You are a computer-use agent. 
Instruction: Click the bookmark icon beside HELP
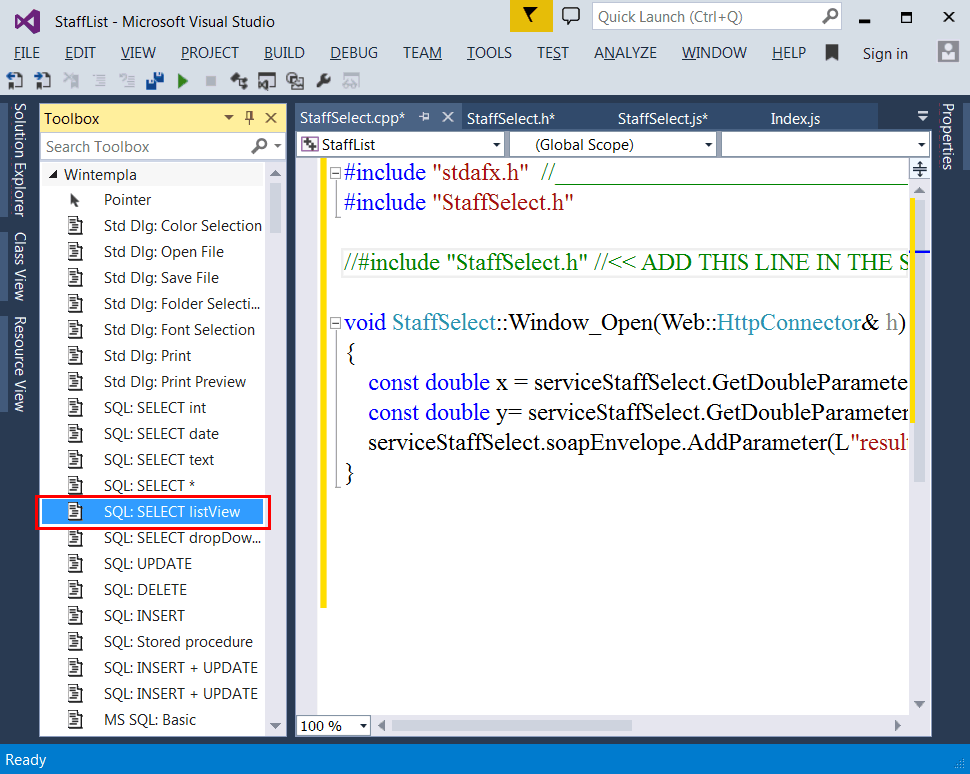click(x=832, y=53)
